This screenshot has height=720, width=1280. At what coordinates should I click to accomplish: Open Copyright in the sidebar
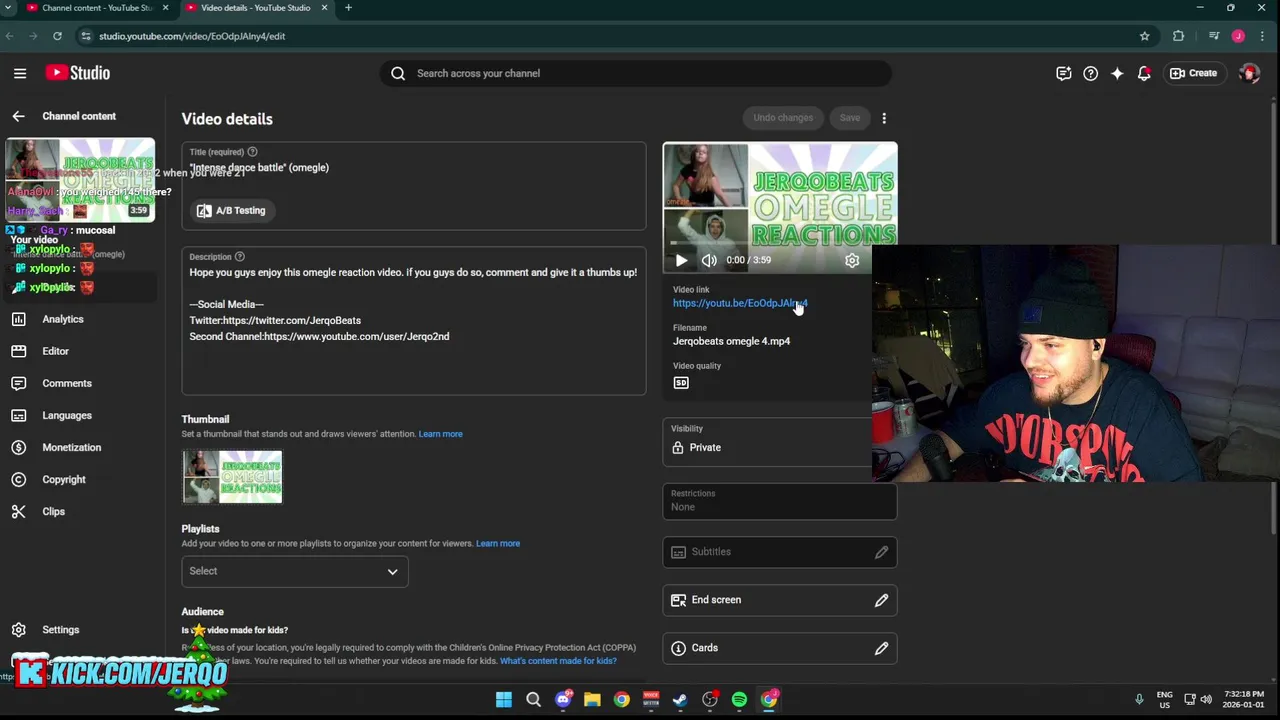pos(82,479)
